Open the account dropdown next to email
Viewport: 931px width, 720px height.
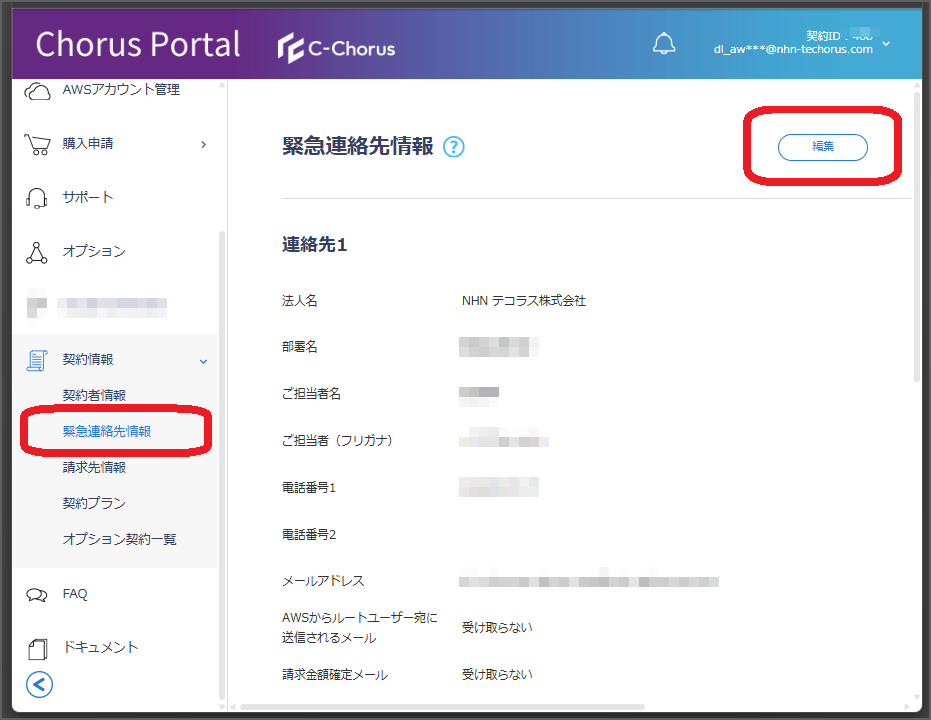(886, 44)
